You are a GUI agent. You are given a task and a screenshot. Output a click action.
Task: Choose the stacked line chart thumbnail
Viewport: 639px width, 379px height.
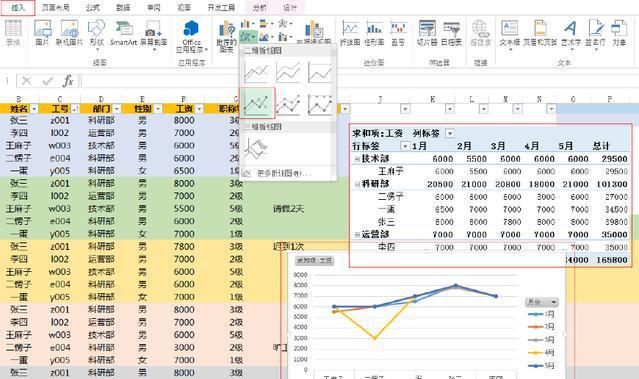point(289,72)
